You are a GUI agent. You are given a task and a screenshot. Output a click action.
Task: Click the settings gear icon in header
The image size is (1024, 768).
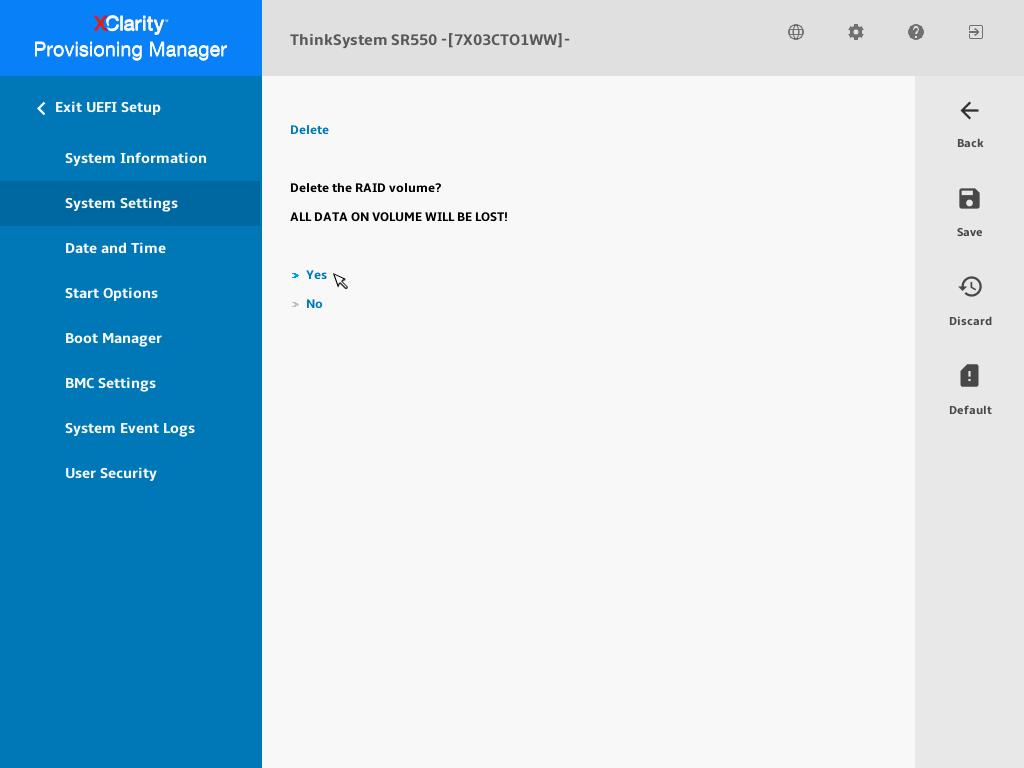(x=856, y=32)
